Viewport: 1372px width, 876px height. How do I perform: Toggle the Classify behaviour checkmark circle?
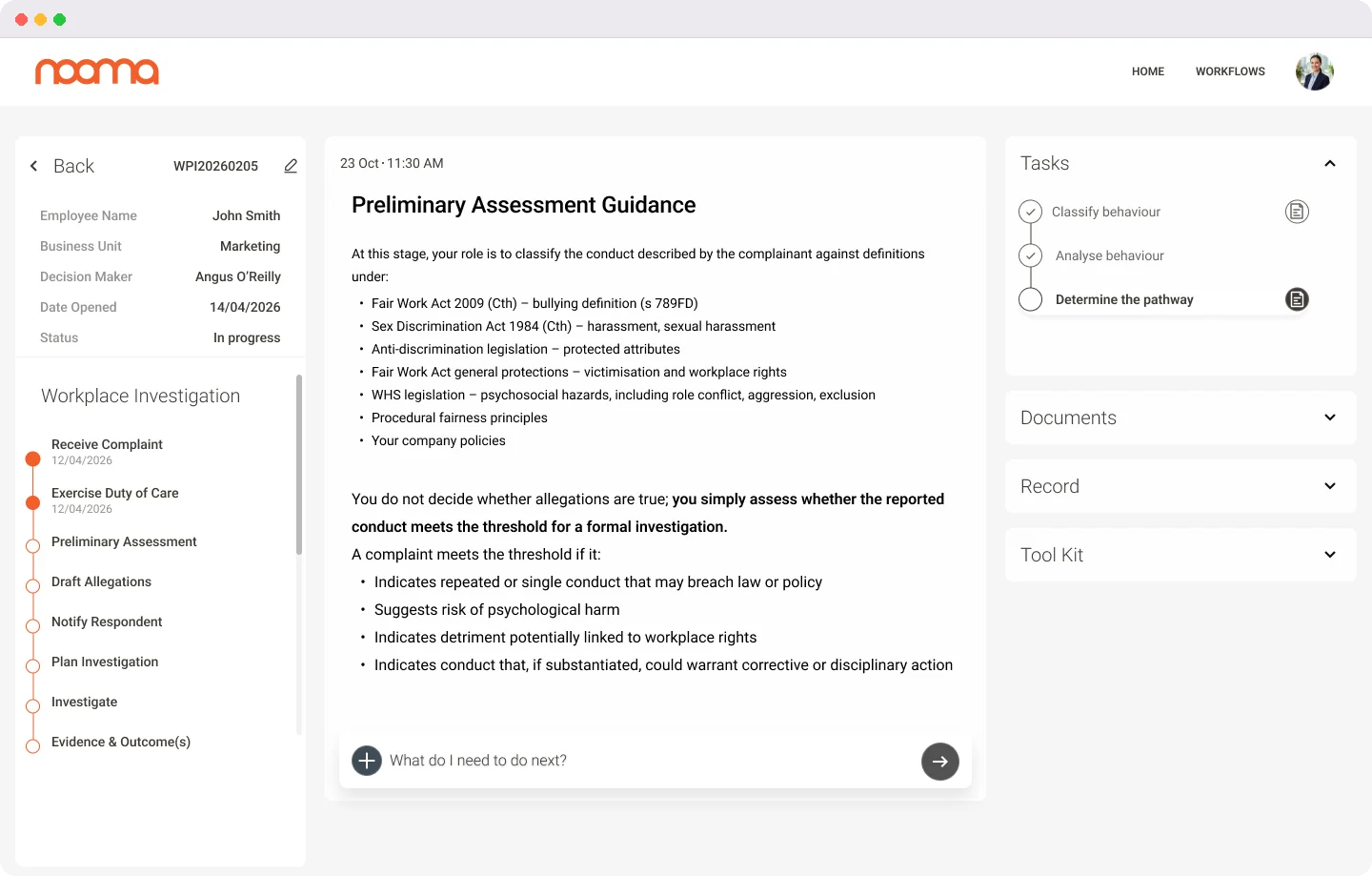tap(1030, 212)
